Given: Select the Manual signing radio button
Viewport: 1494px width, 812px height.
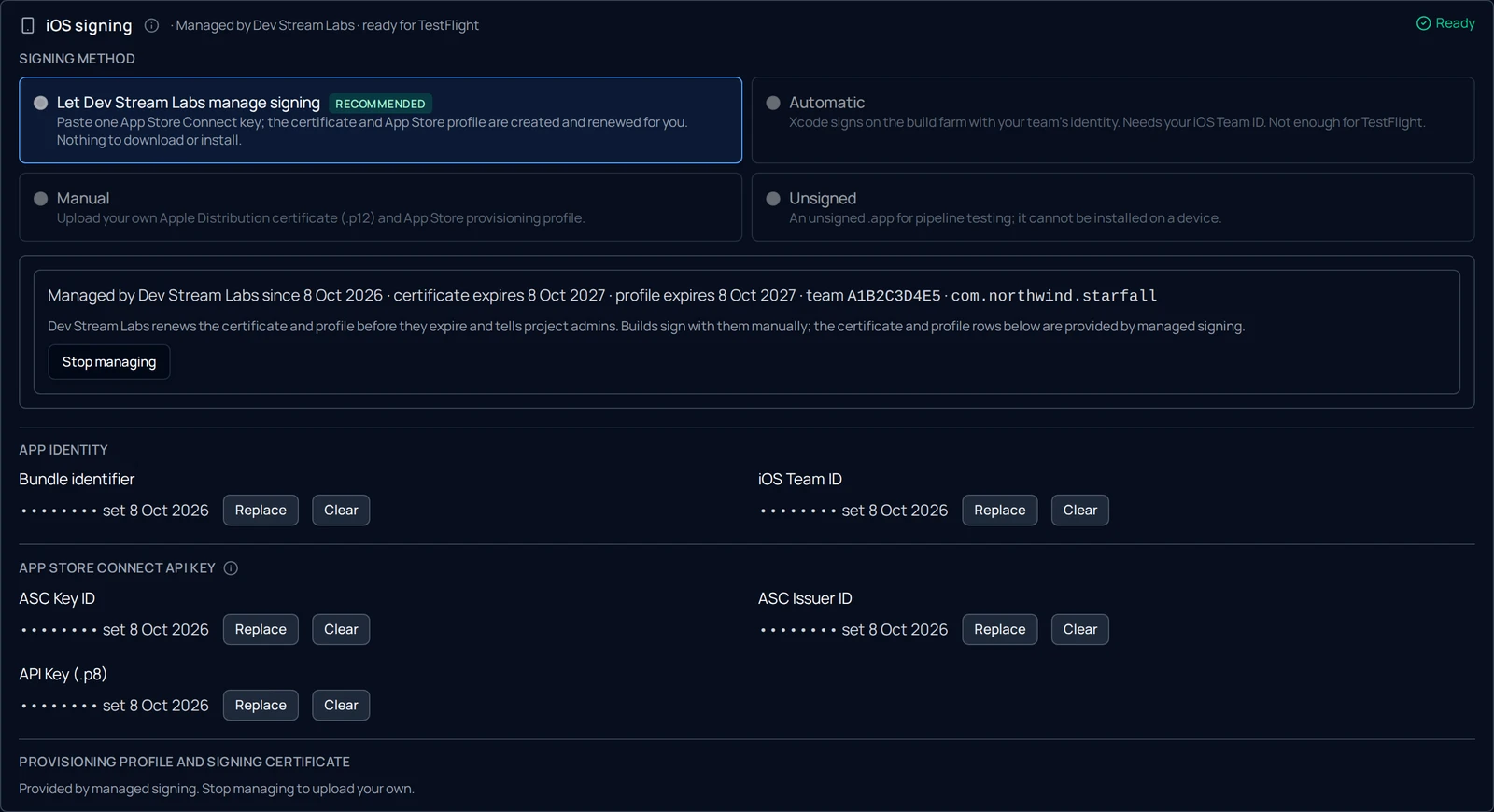Looking at the screenshot, I should (x=41, y=199).
